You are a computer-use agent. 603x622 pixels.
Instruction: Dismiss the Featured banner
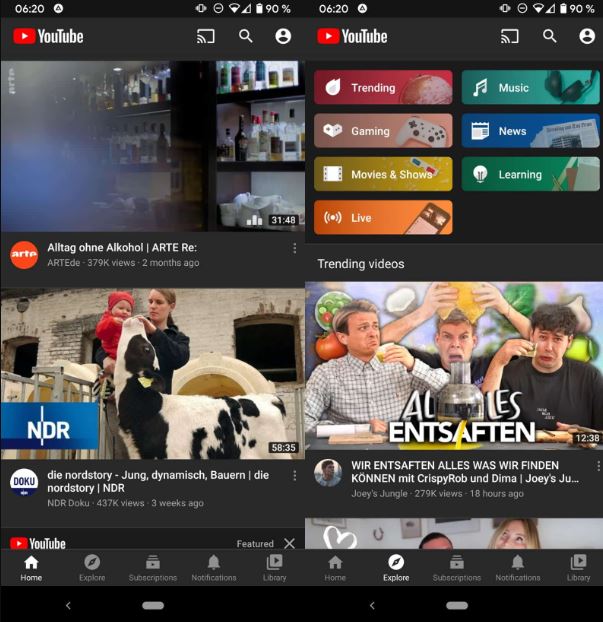(289, 543)
